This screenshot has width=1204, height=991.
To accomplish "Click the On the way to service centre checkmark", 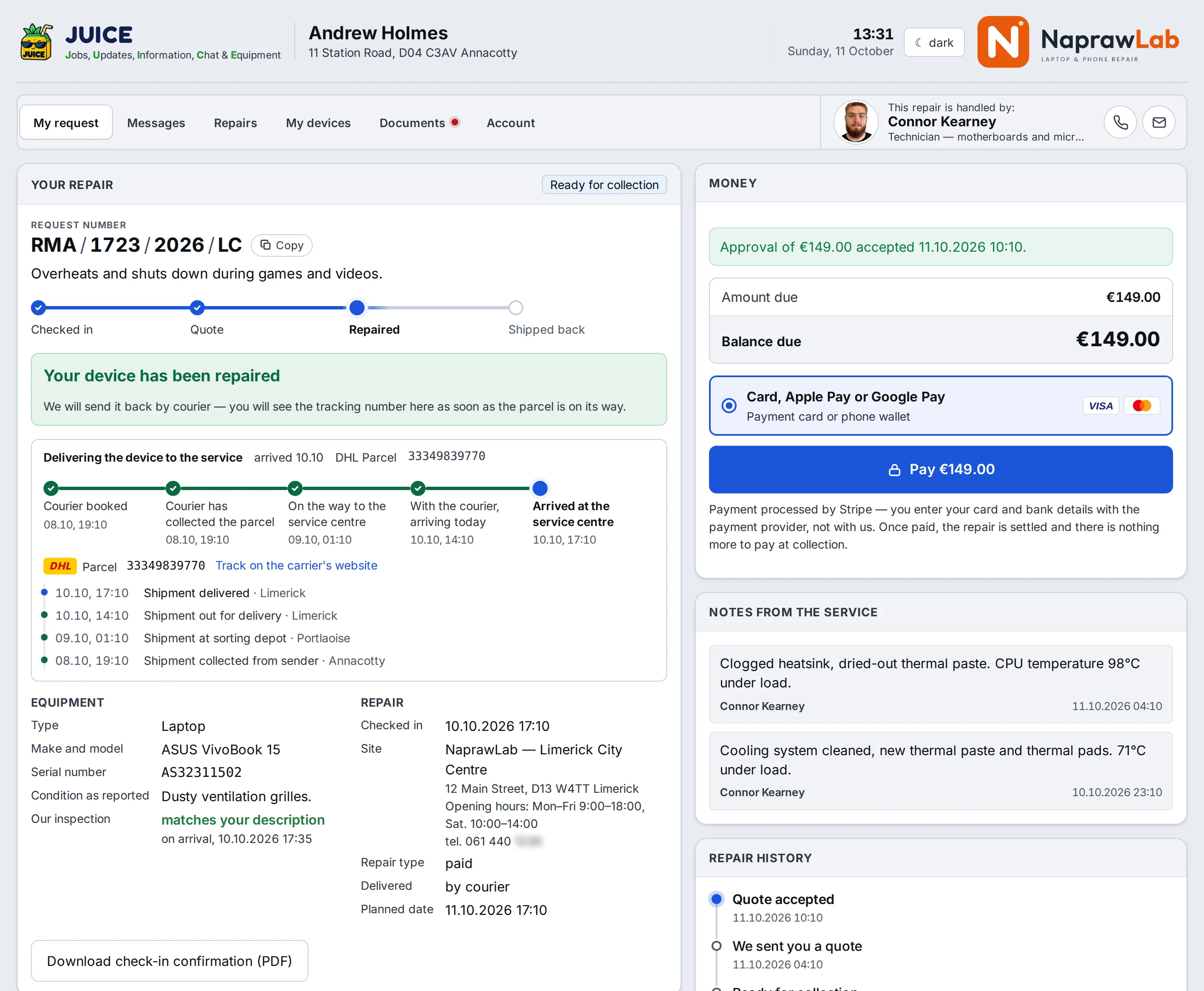I will (295, 488).
